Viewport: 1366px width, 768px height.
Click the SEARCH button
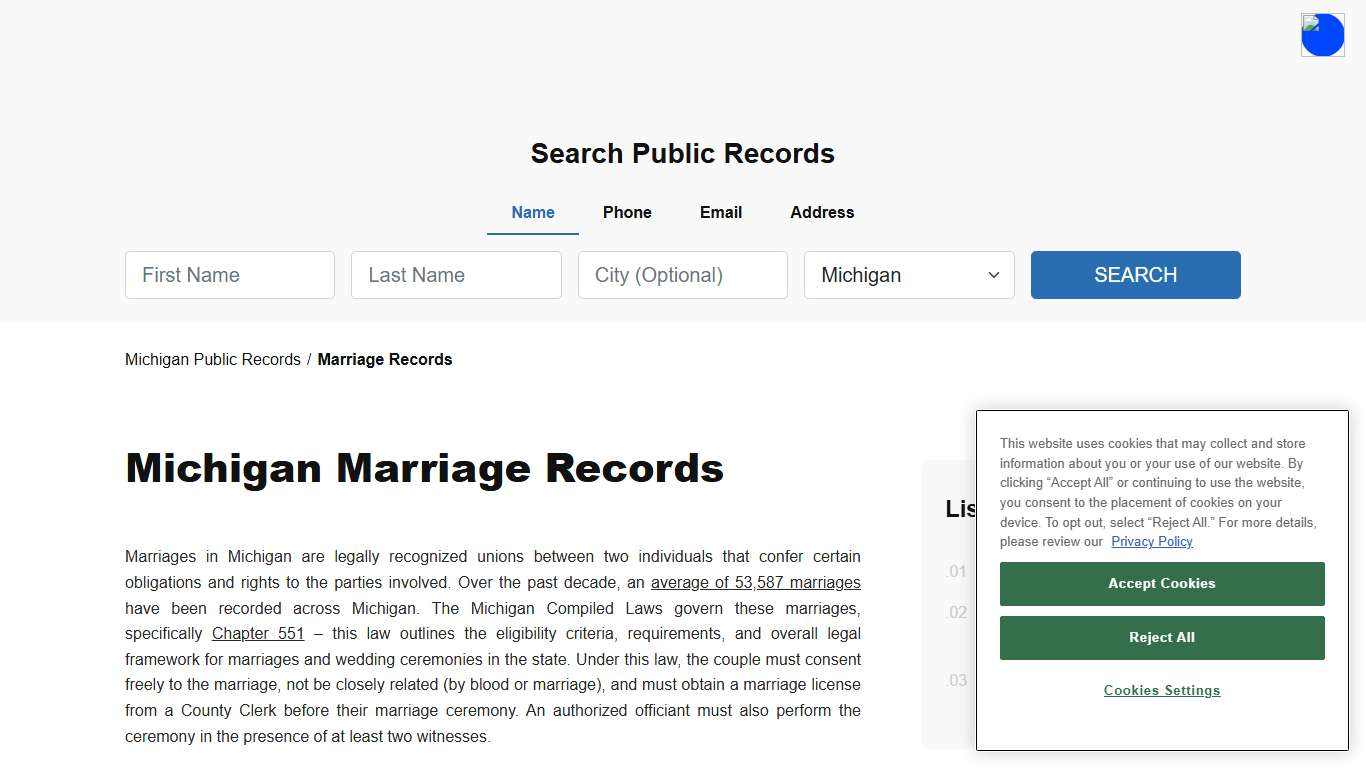click(1135, 275)
